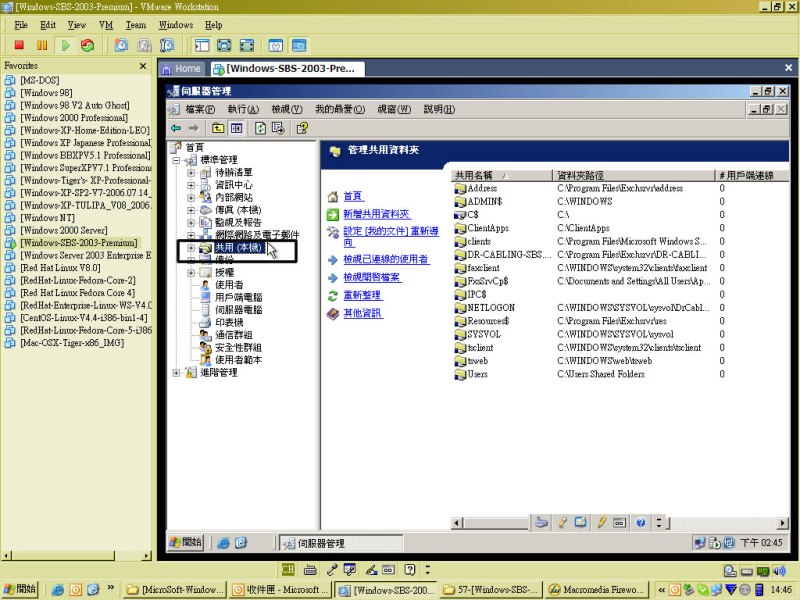Image resolution: width=800 pixels, height=600 pixels.
Task: Open the 檔案(F) menu in Server Management
Action: pos(200,109)
